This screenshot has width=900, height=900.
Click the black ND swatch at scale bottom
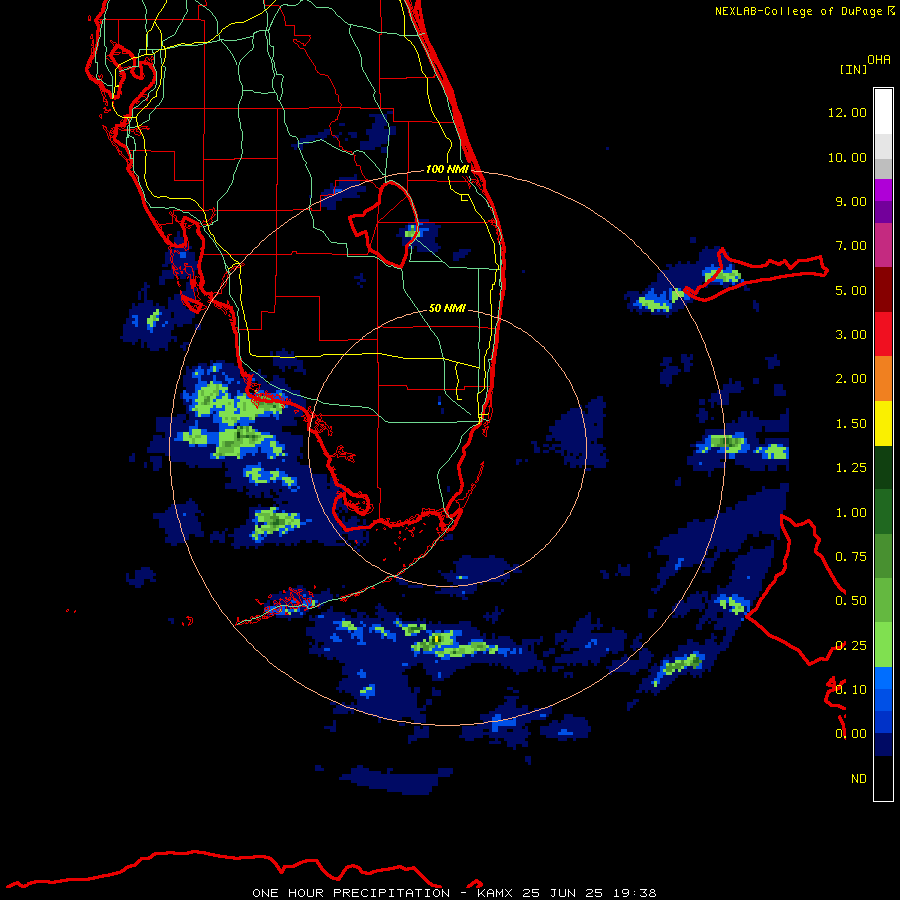click(883, 778)
